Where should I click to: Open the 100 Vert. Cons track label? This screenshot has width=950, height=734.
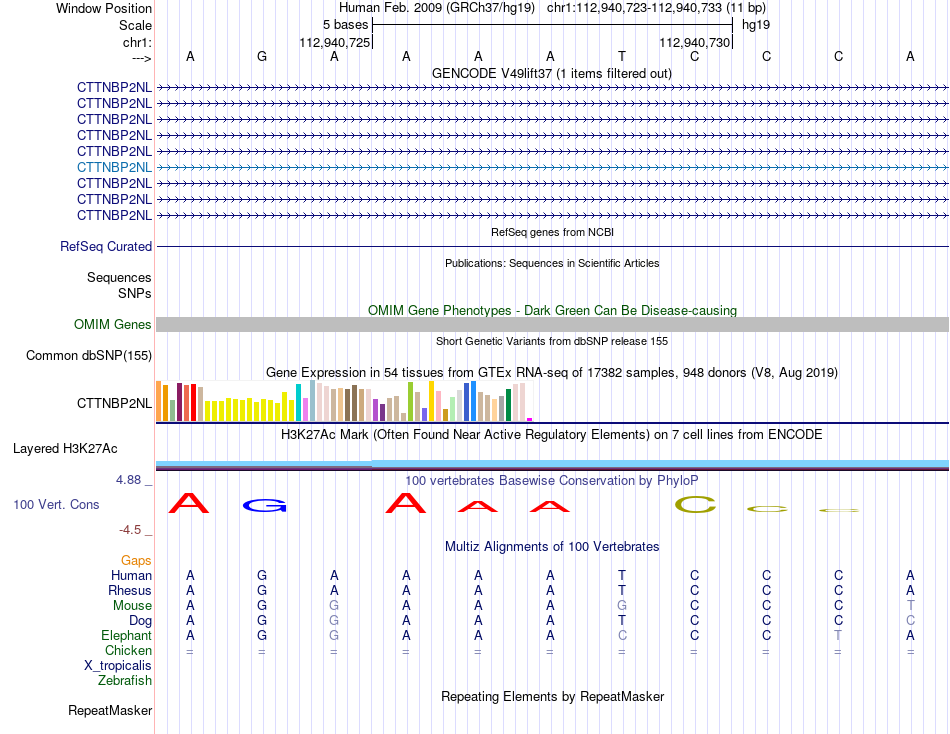pos(56,505)
